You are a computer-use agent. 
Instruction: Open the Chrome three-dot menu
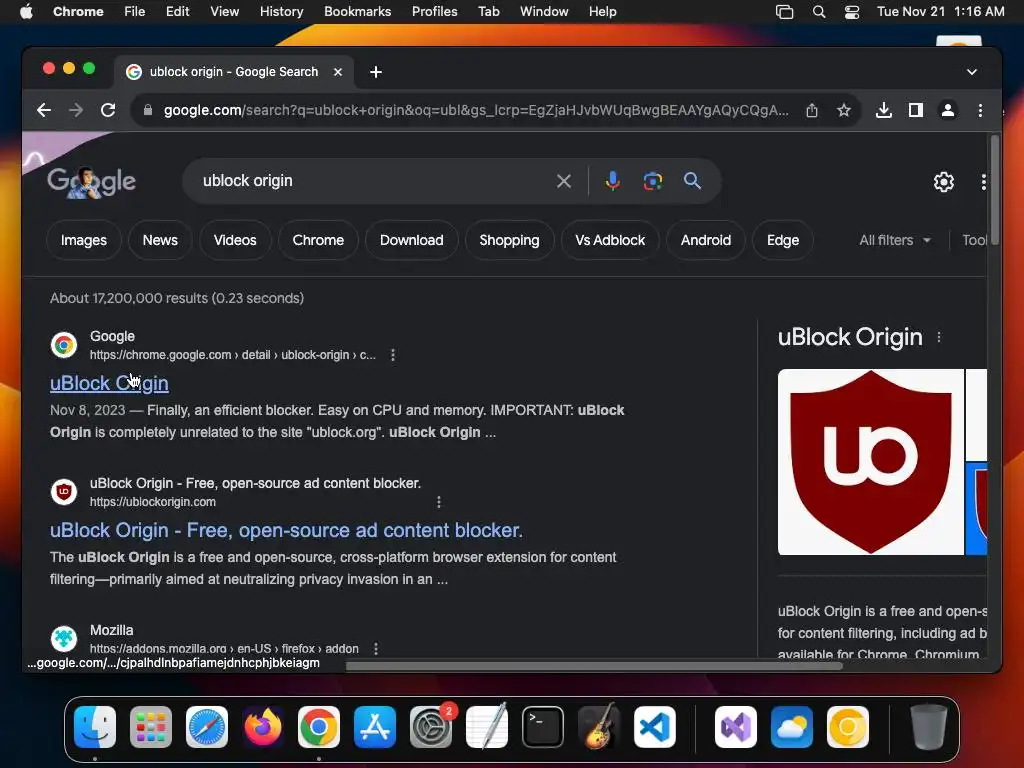pos(980,110)
